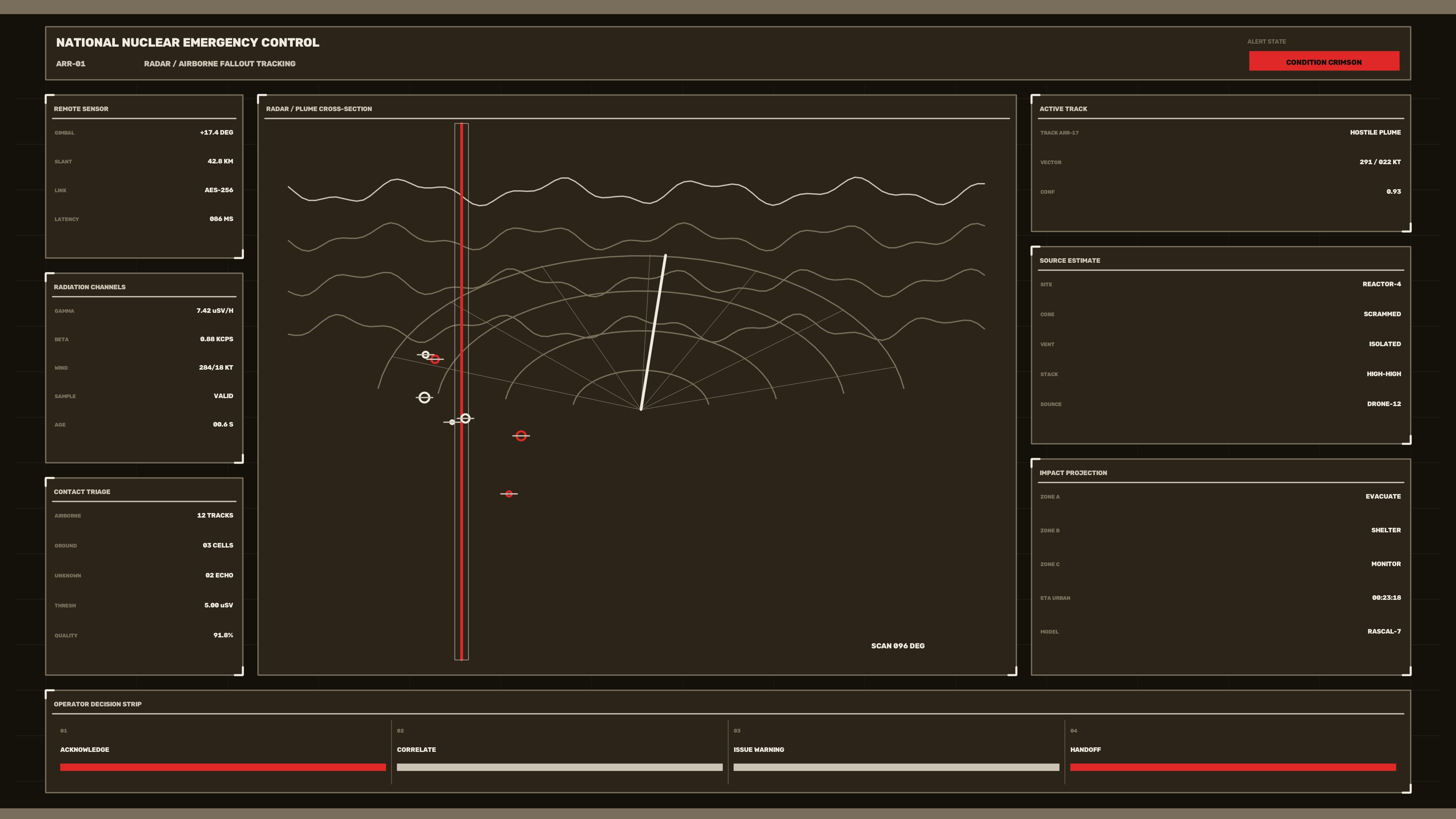Select white ring contact on the red scan line

465,419
